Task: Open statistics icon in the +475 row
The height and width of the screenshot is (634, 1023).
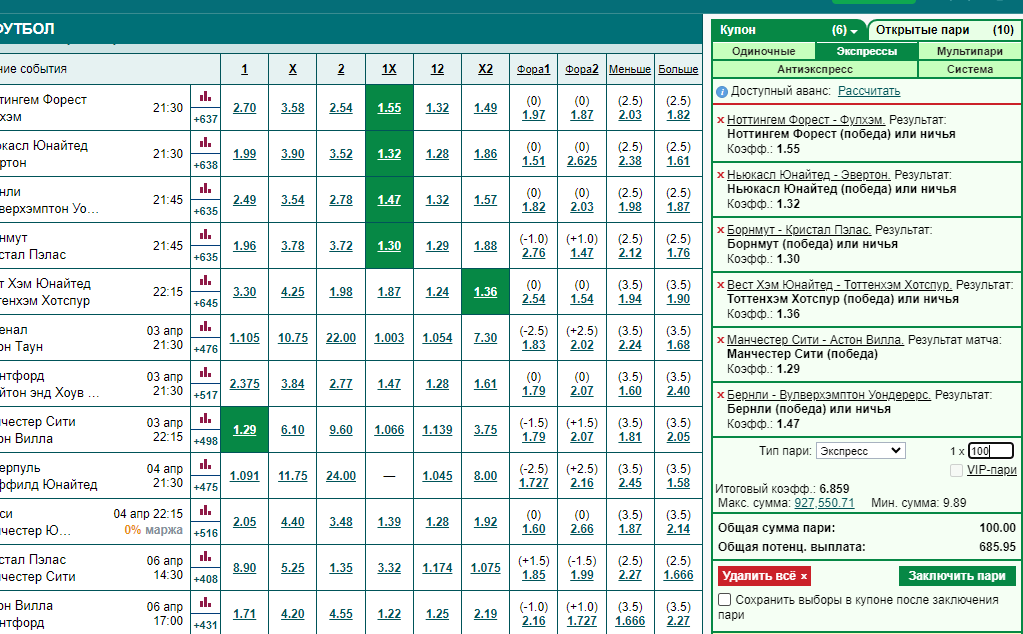Action: (x=206, y=464)
